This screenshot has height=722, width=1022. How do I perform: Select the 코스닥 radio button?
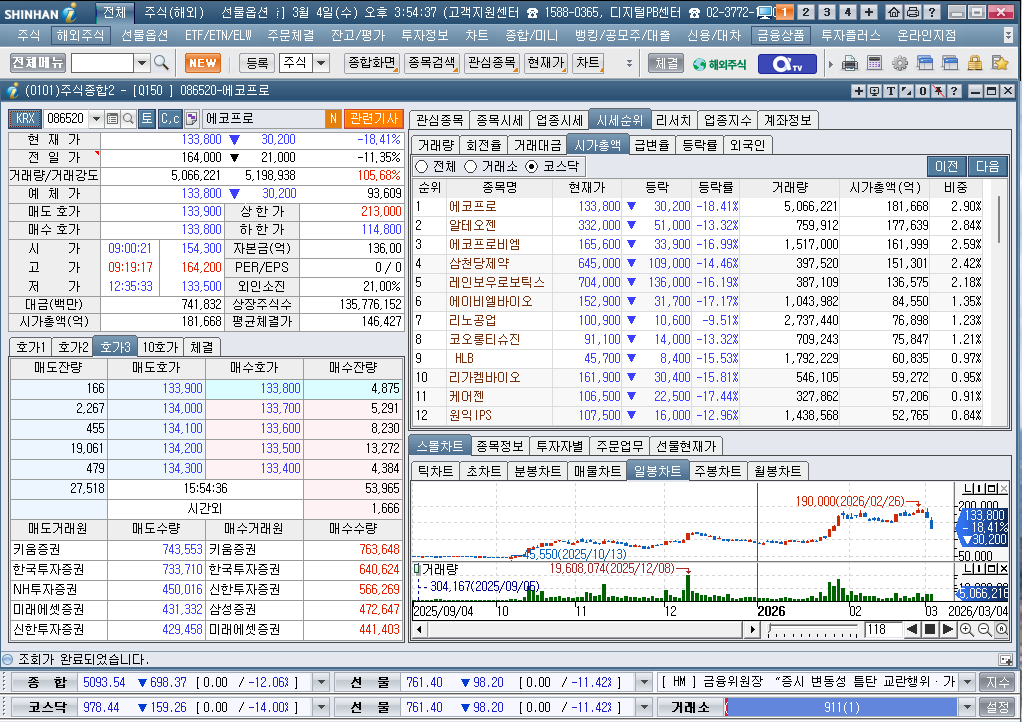pos(532,167)
